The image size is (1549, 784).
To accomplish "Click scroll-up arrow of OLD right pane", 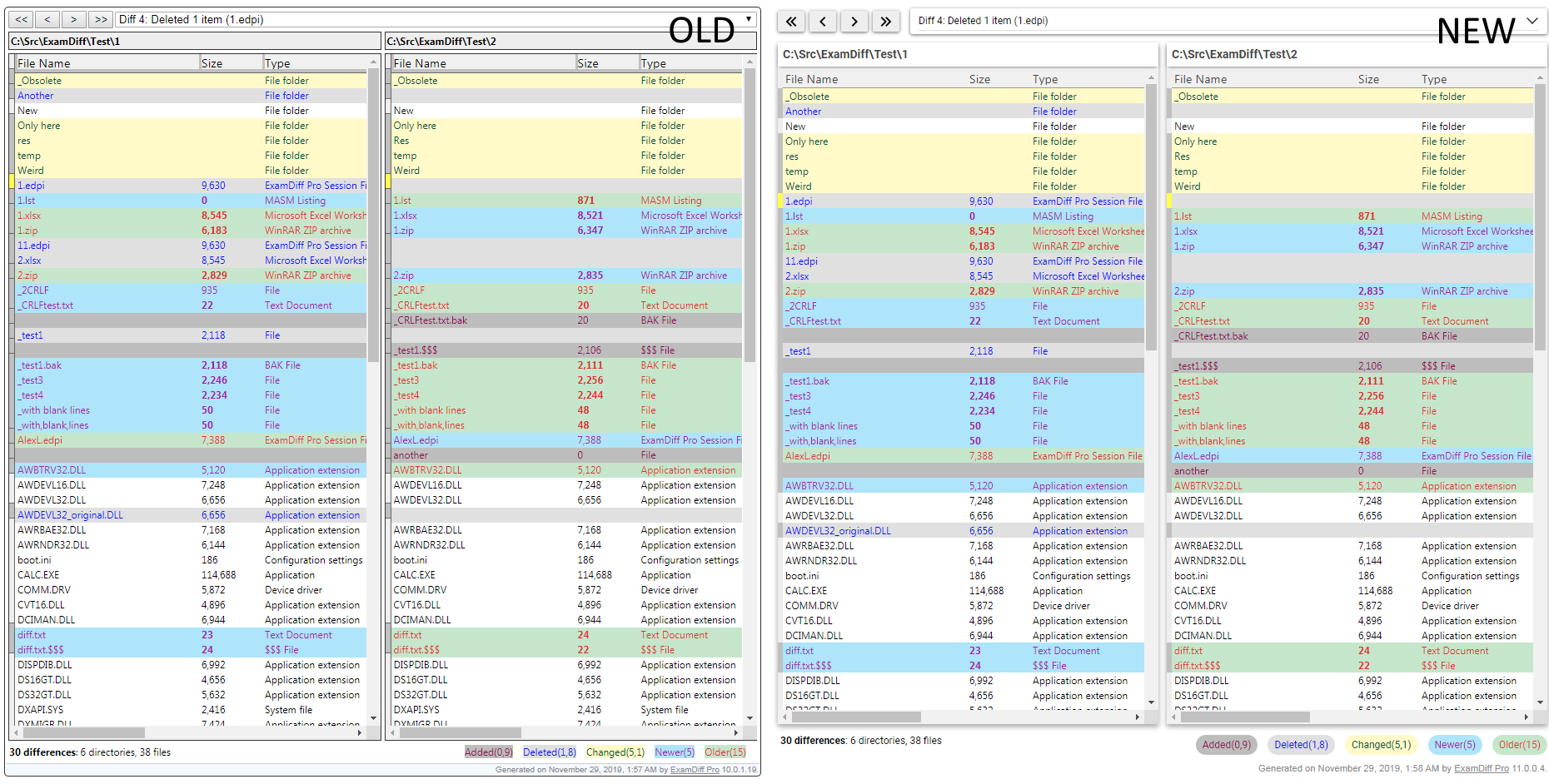I will (750, 62).
